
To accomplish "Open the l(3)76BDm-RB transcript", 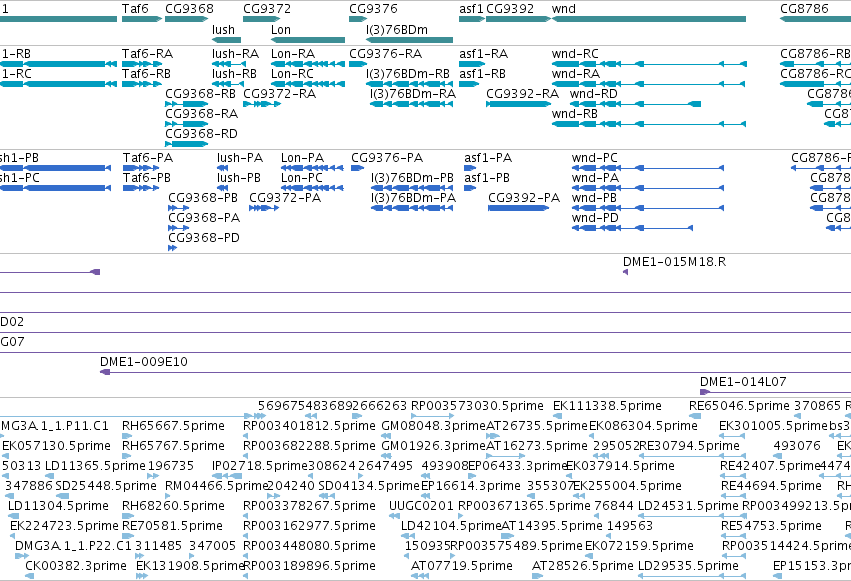I will [410, 84].
